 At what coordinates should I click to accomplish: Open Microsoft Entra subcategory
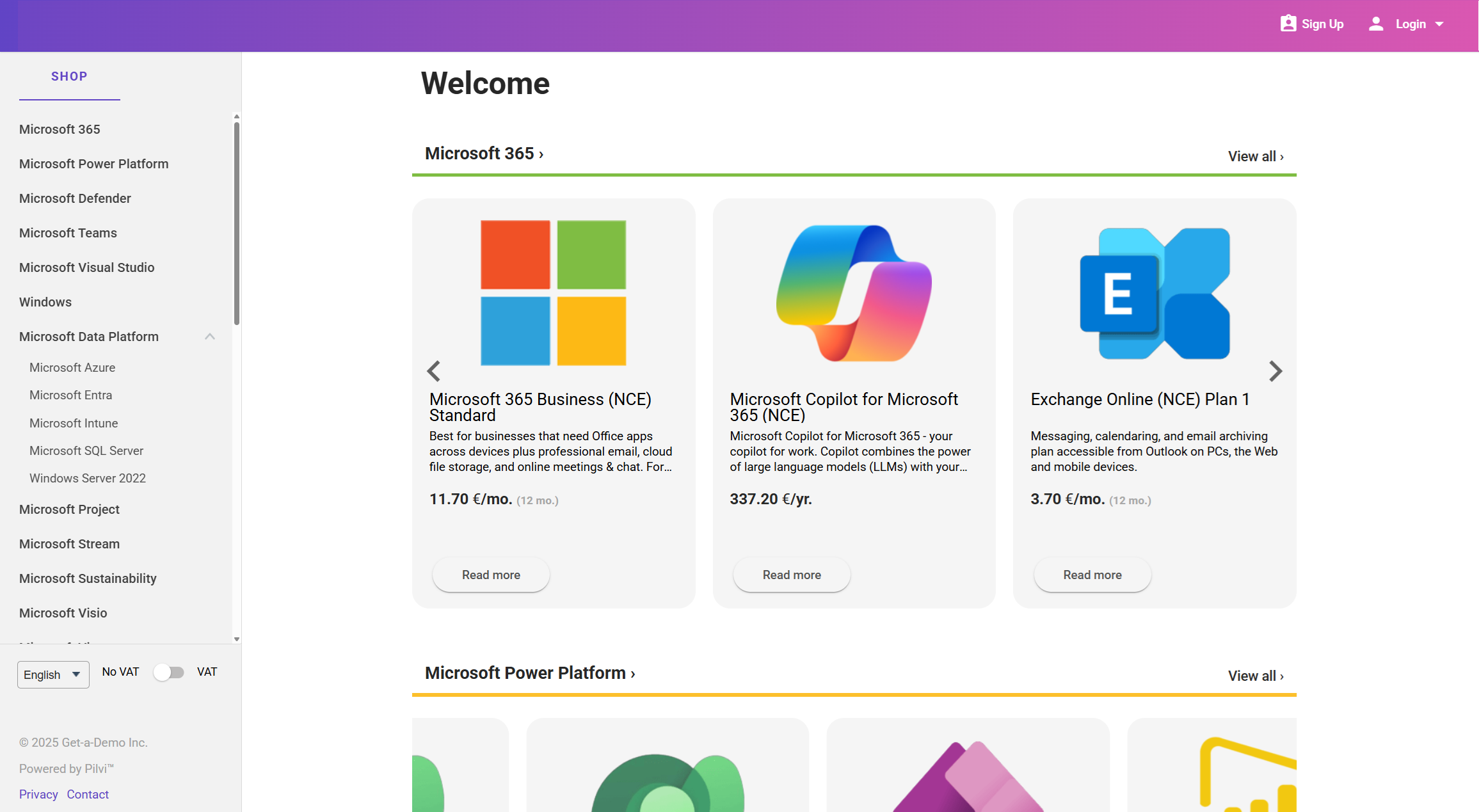[x=70, y=395]
